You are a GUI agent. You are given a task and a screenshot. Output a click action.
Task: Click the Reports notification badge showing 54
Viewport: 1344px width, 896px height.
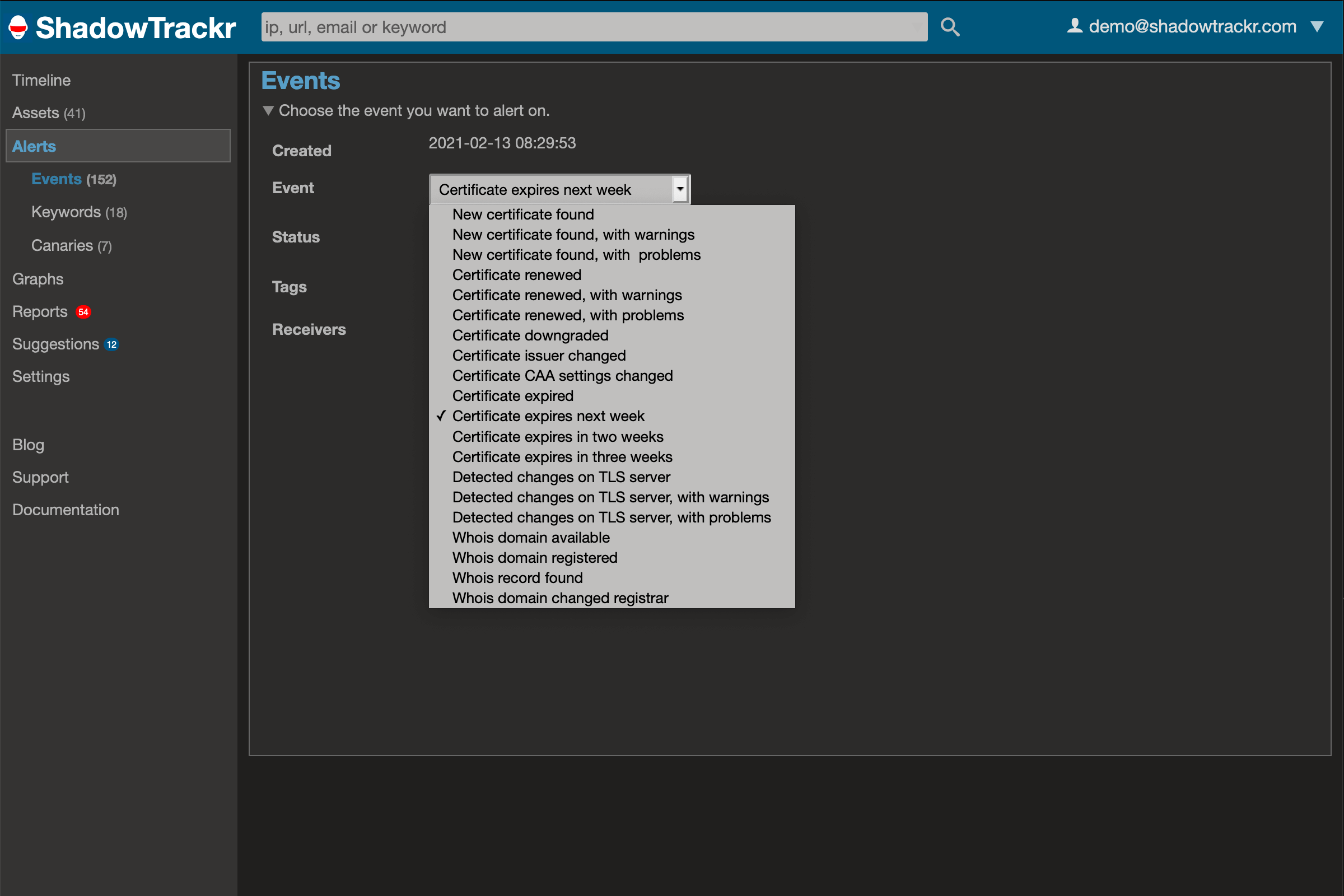[83, 312]
